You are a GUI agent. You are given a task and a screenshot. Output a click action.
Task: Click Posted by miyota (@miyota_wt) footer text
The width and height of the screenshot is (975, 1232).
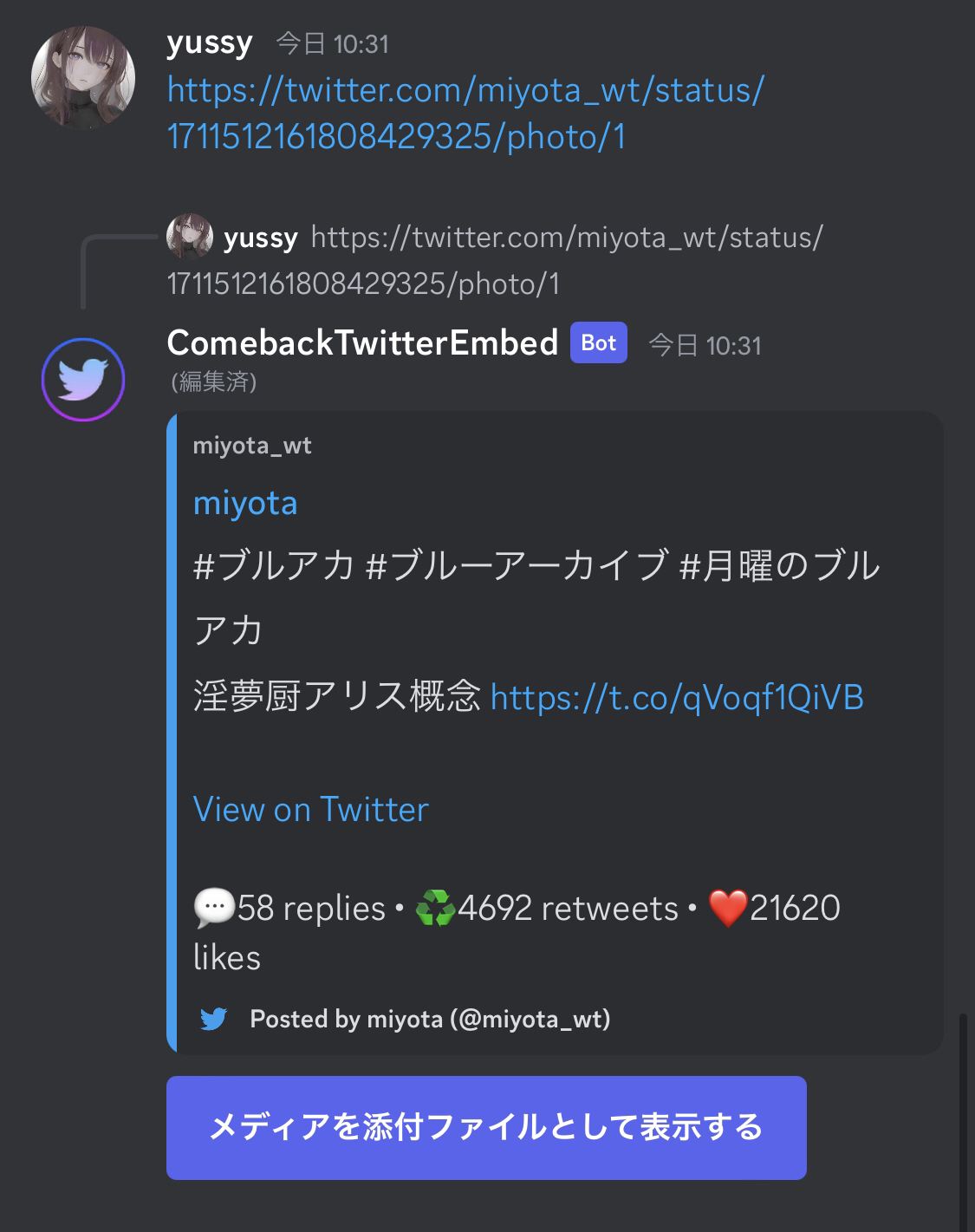click(431, 1020)
